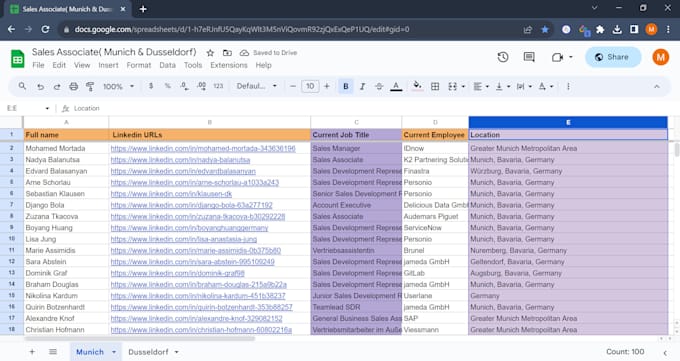Open the borders tool
The image size is (680, 361).
pyautogui.click(x=435, y=86)
